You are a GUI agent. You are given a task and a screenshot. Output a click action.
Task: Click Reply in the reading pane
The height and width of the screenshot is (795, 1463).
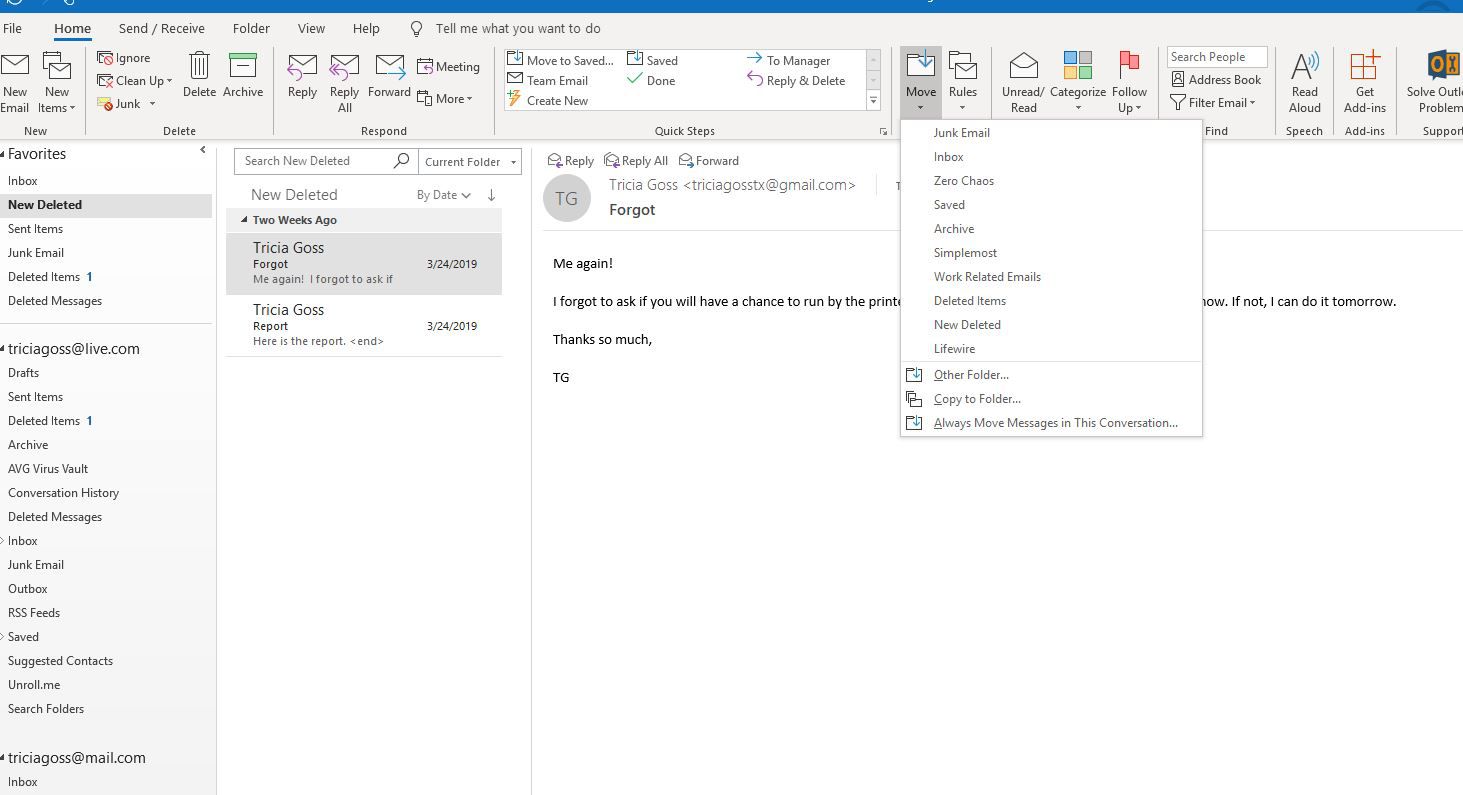point(570,160)
